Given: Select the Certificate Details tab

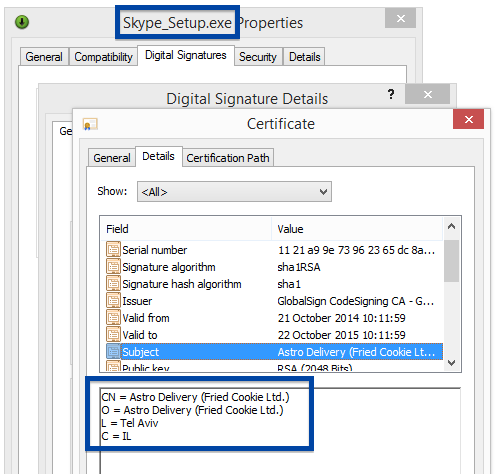Looking at the screenshot, I should tap(158, 156).
